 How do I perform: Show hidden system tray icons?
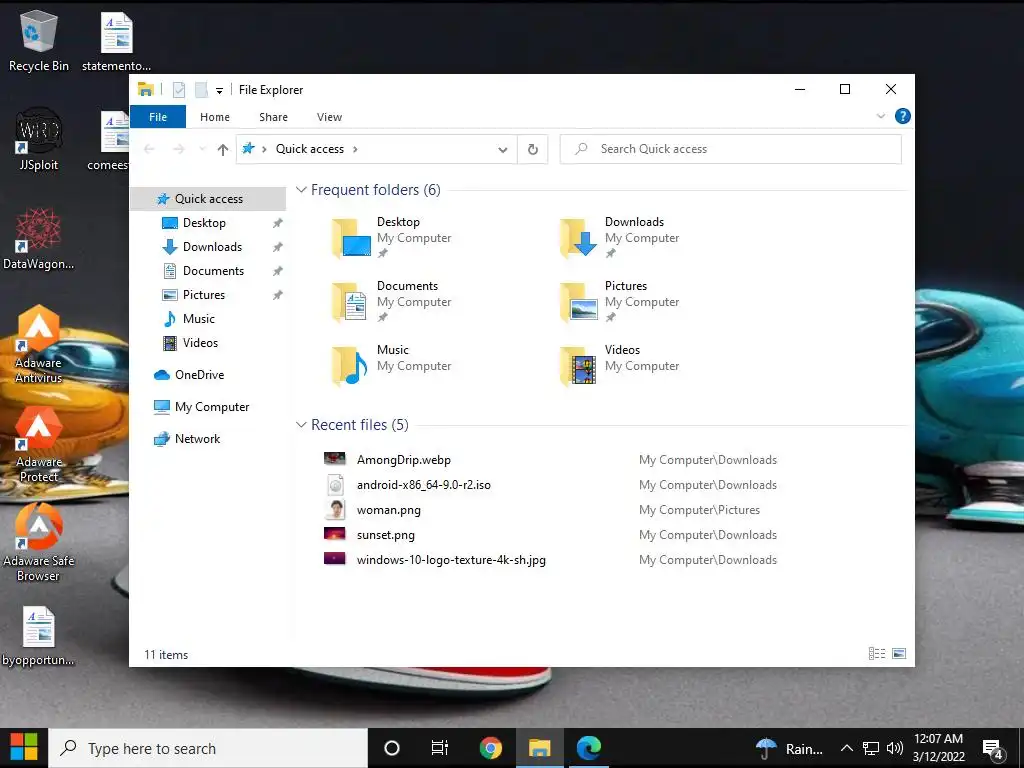846,748
